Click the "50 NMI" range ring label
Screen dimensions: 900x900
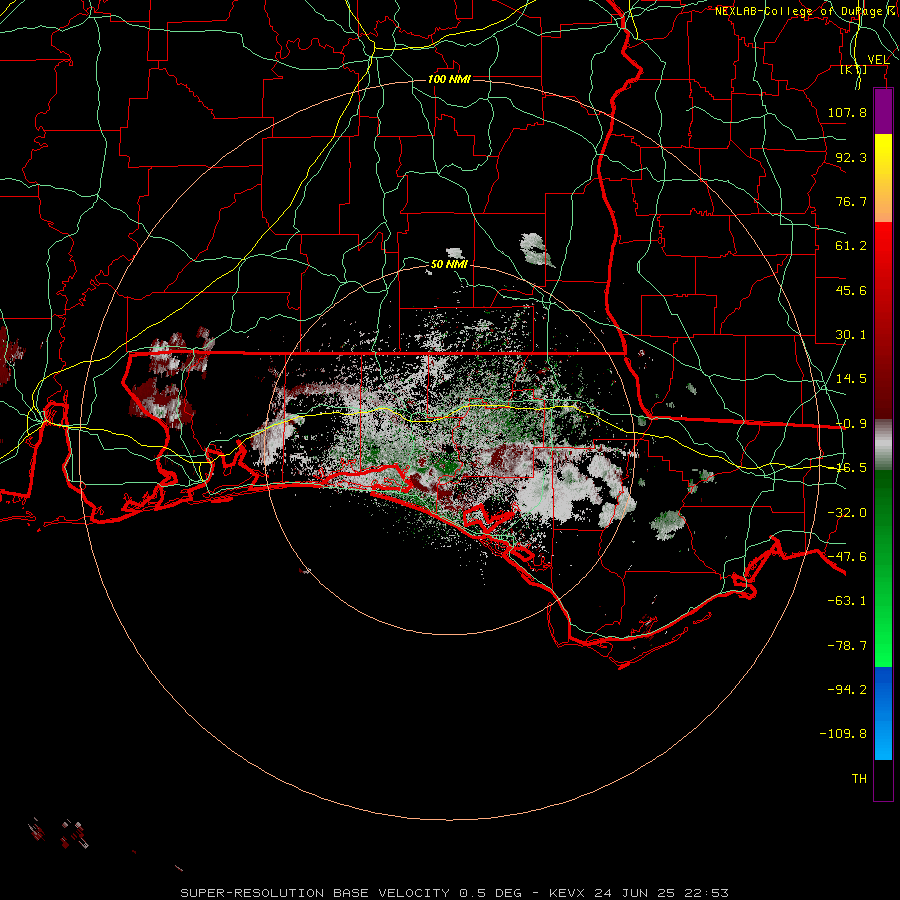449,264
